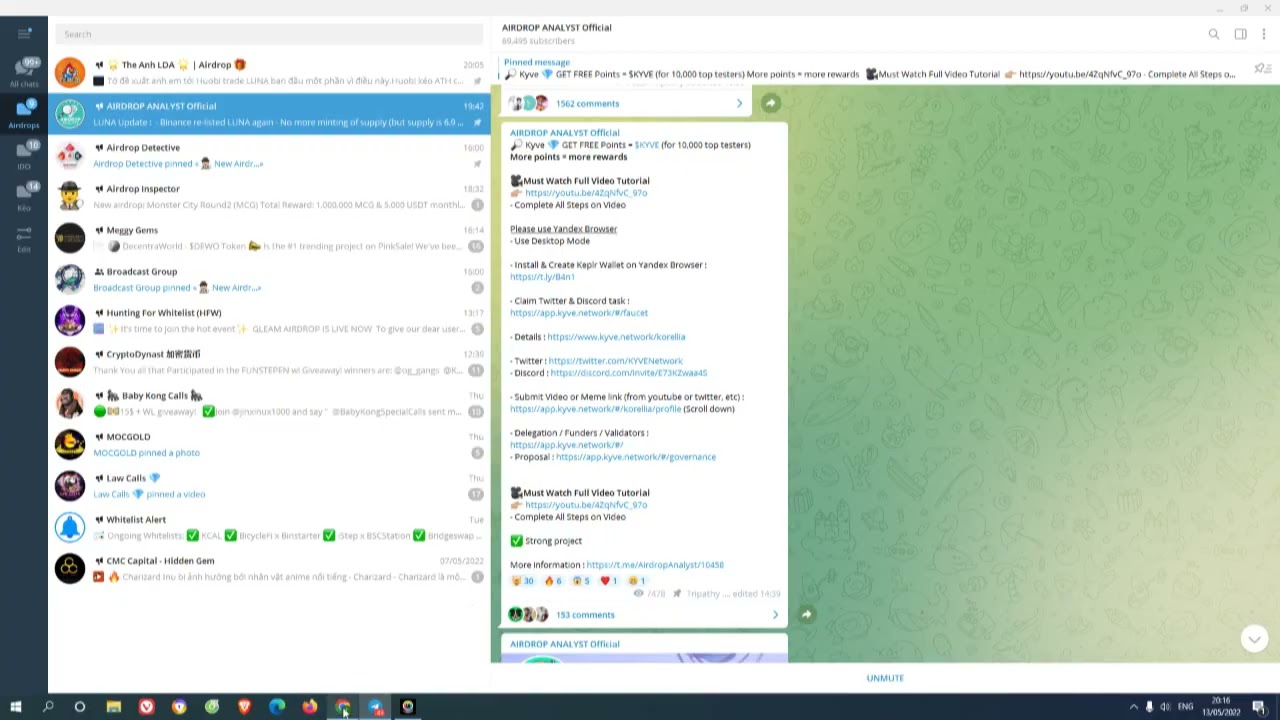Open Firefox from taskbar
Screen dimensions: 1280x720
[310, 707]
